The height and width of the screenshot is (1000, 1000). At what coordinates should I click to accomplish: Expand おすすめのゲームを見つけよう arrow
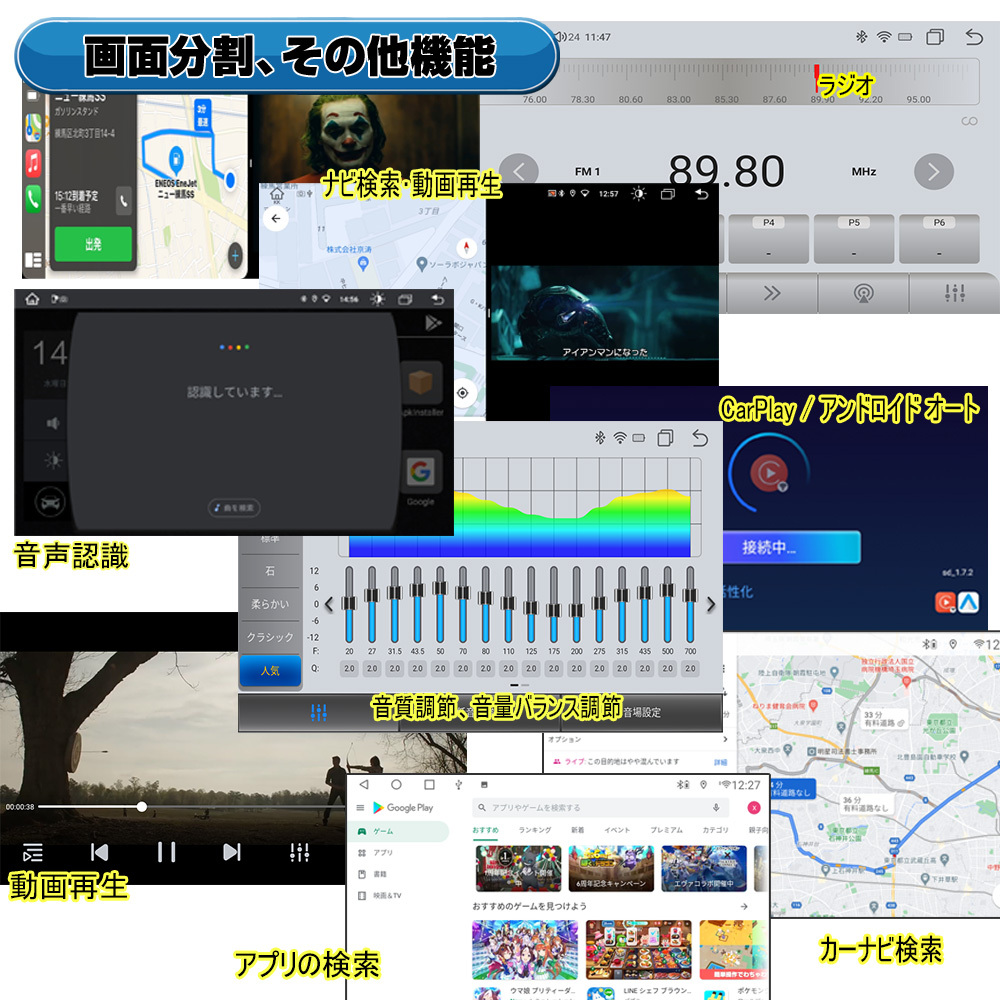click(744, 906)
